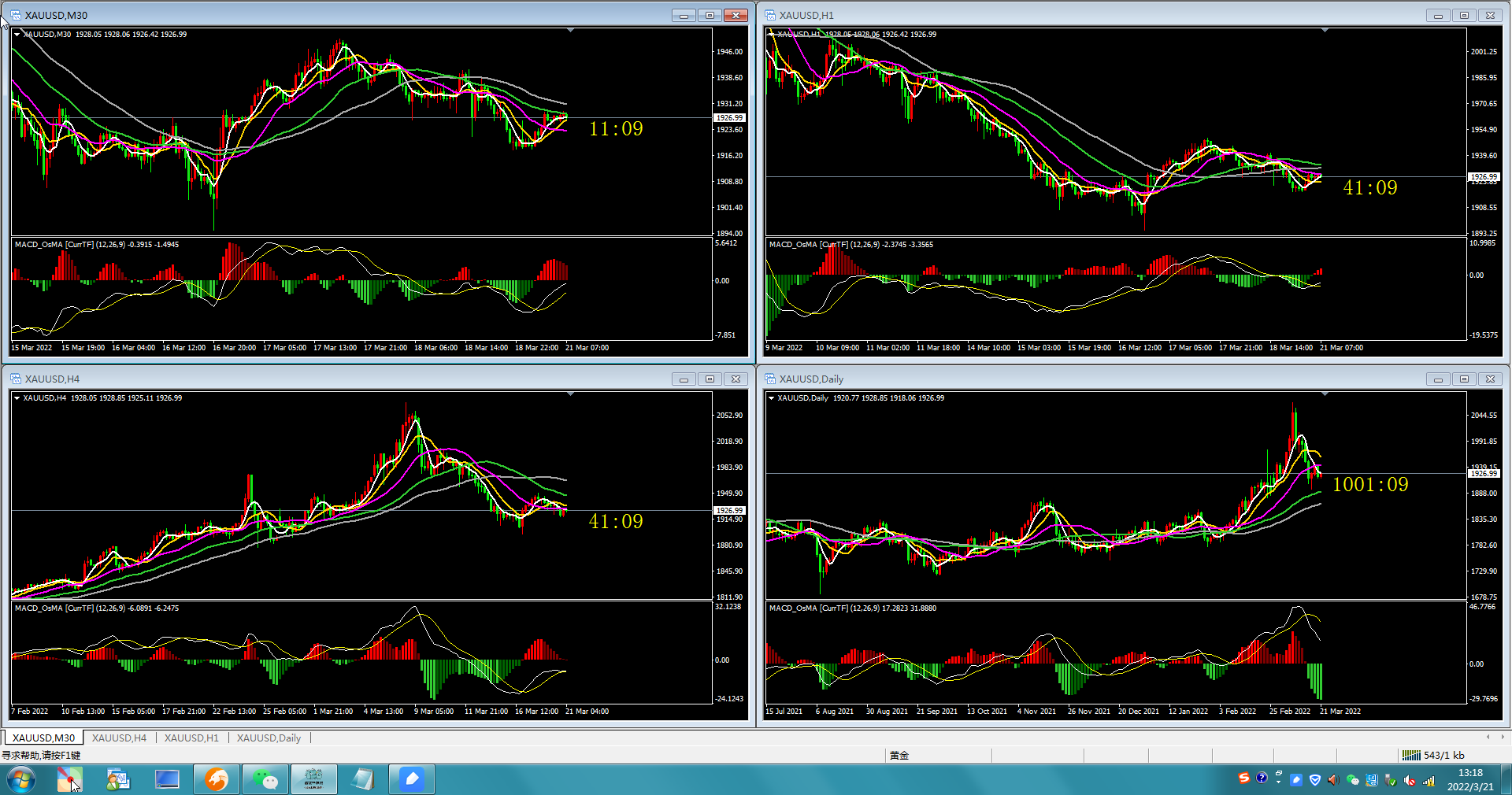Switch to the XAUUSD,Daily tab

point(269,738)
